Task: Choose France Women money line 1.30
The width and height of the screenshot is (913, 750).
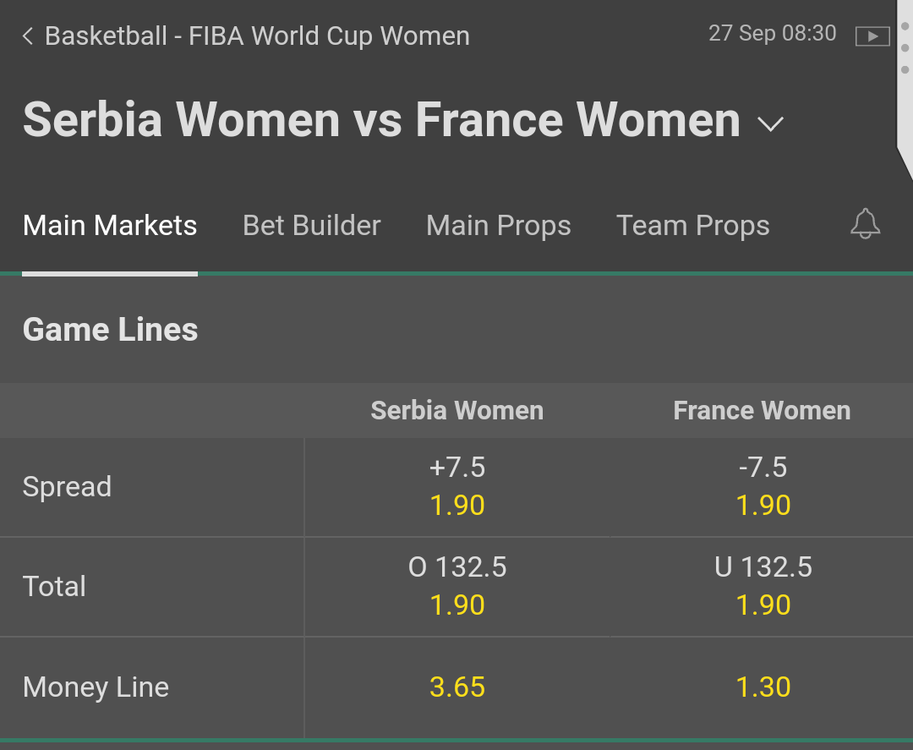Action: (762, 687)
